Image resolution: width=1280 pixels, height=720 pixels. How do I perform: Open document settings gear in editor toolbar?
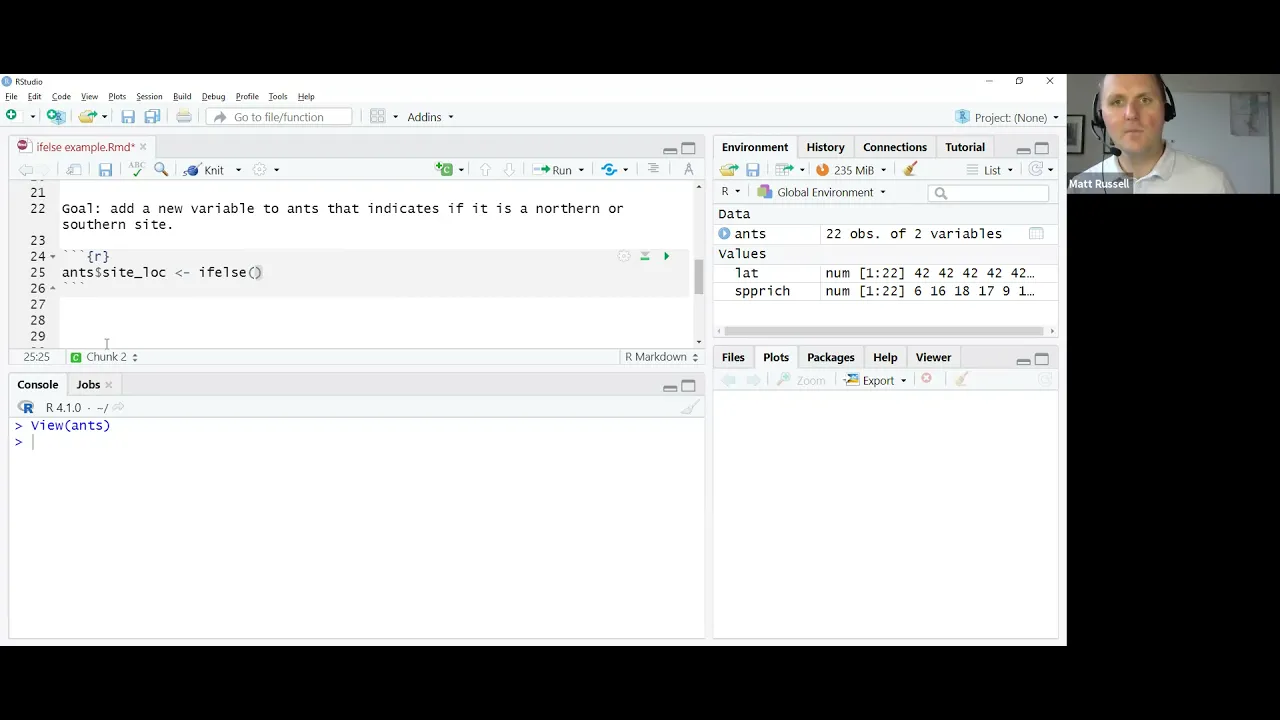pyautogui.click(x=259, y=170)
